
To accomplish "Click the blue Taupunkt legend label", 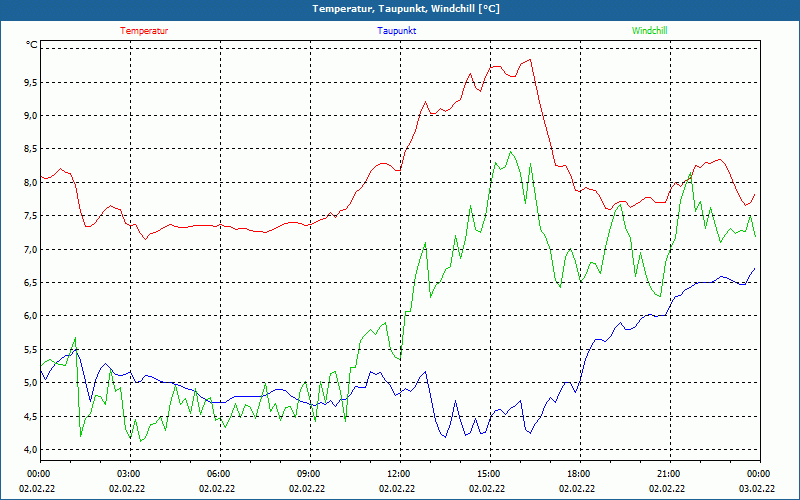I will click(396, 31).
